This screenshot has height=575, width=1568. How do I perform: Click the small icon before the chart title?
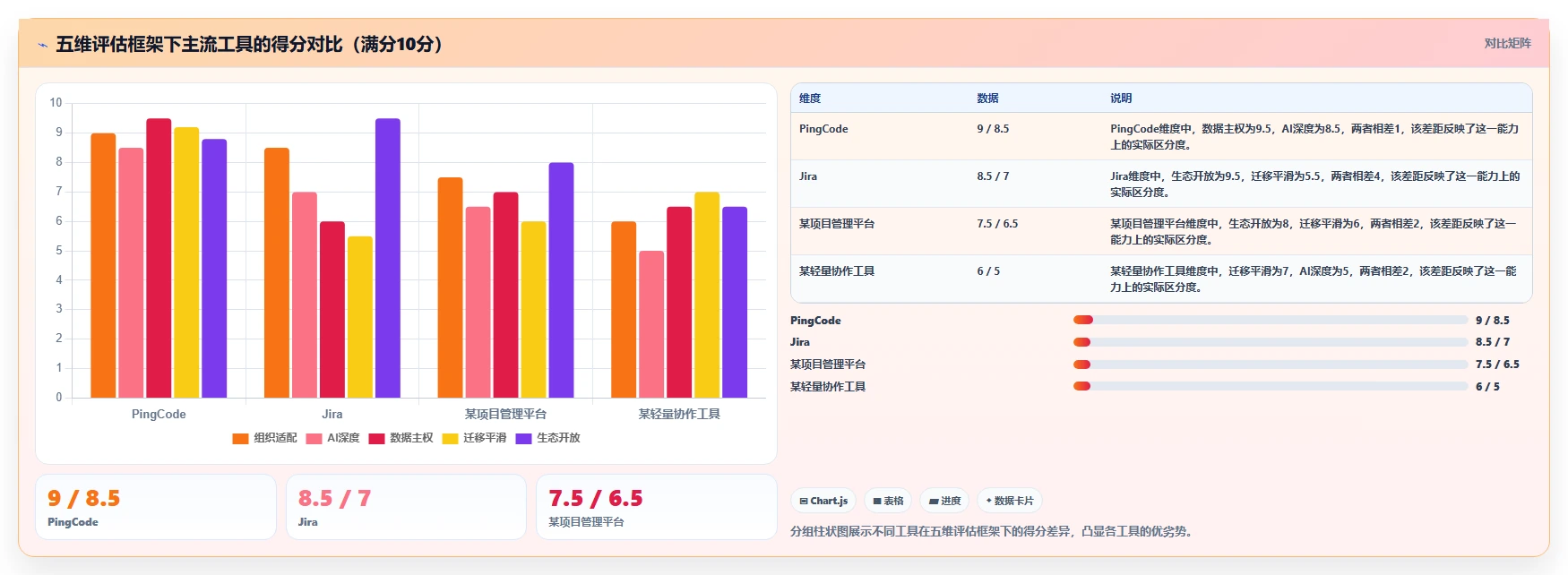(x=42, y=45)
